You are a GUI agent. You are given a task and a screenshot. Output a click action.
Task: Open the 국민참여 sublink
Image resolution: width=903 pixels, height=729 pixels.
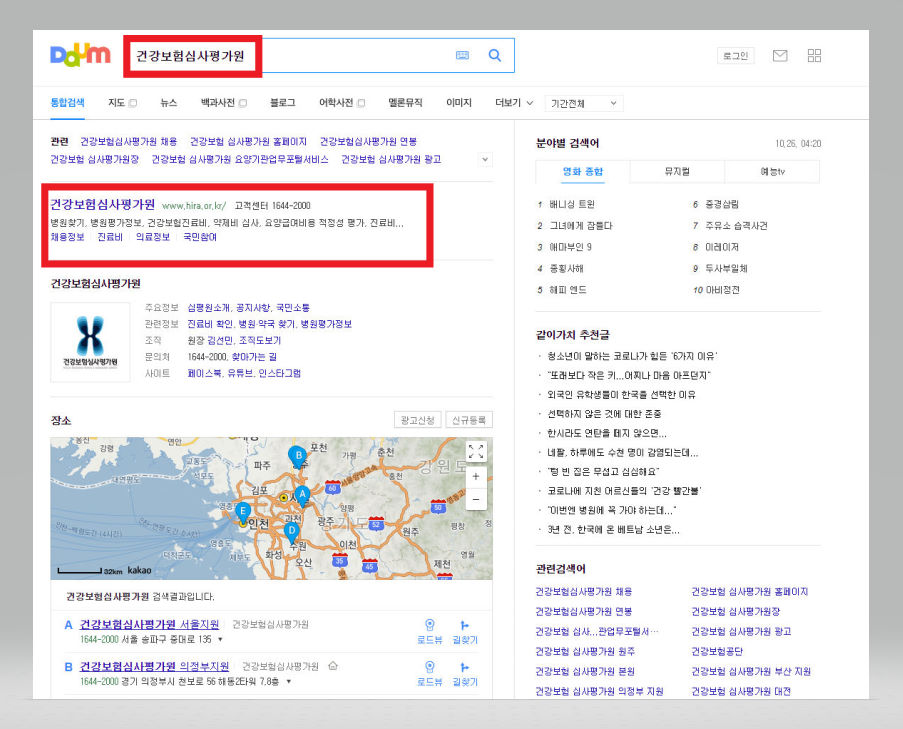[x=200, y=237]
